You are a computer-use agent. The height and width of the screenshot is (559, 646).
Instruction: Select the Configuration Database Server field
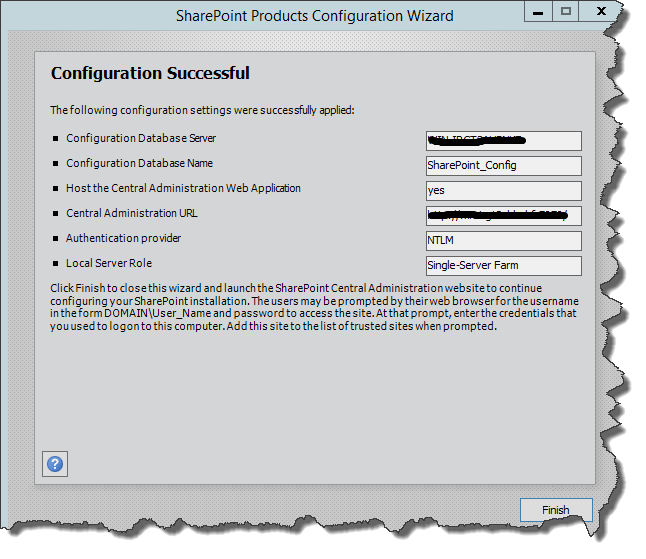coord(503,141)
